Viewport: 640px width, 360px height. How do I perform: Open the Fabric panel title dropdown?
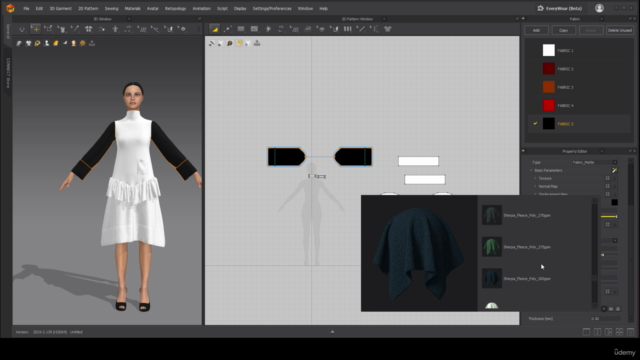(x=602, y=19)
